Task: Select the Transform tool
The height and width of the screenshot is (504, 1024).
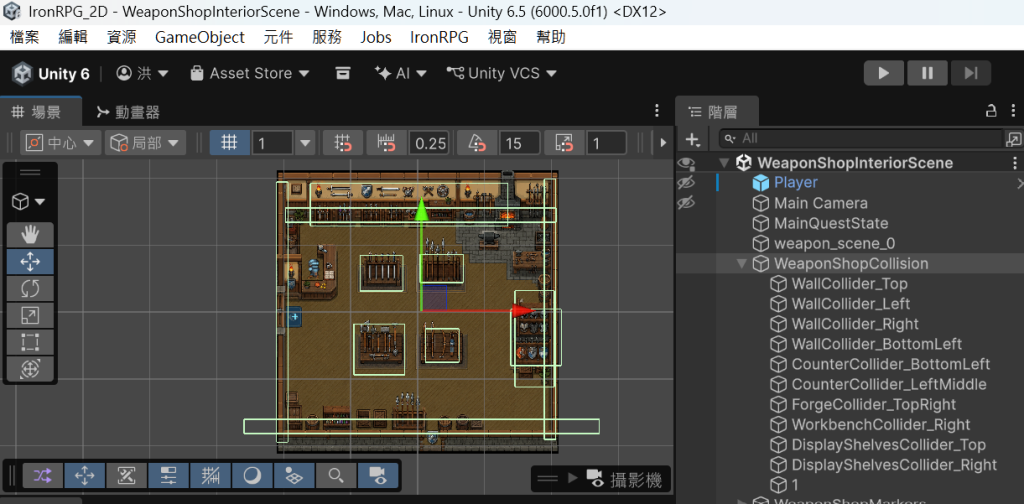Action: [30, 369]
